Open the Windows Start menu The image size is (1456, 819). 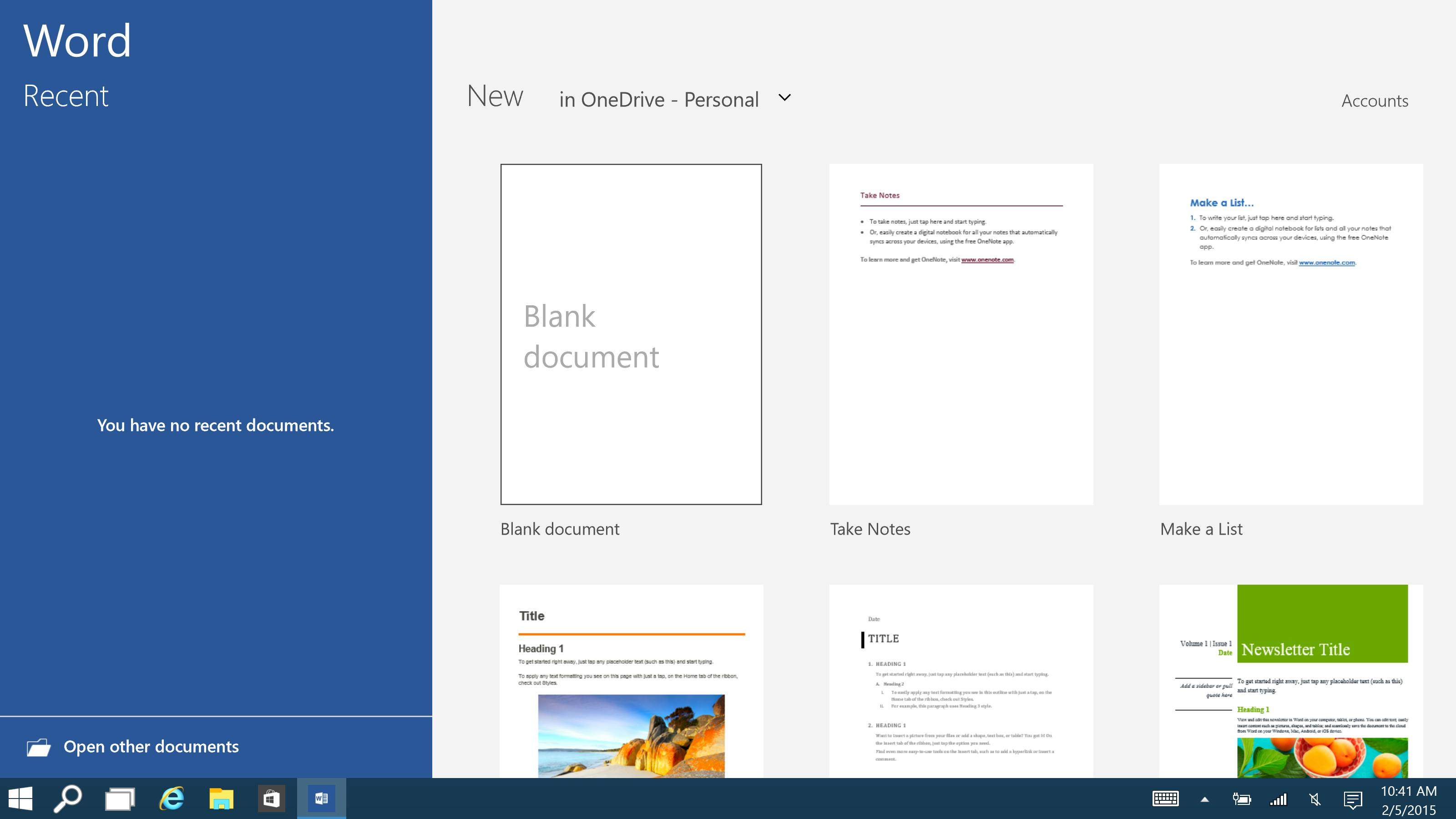tap(20, 799)
